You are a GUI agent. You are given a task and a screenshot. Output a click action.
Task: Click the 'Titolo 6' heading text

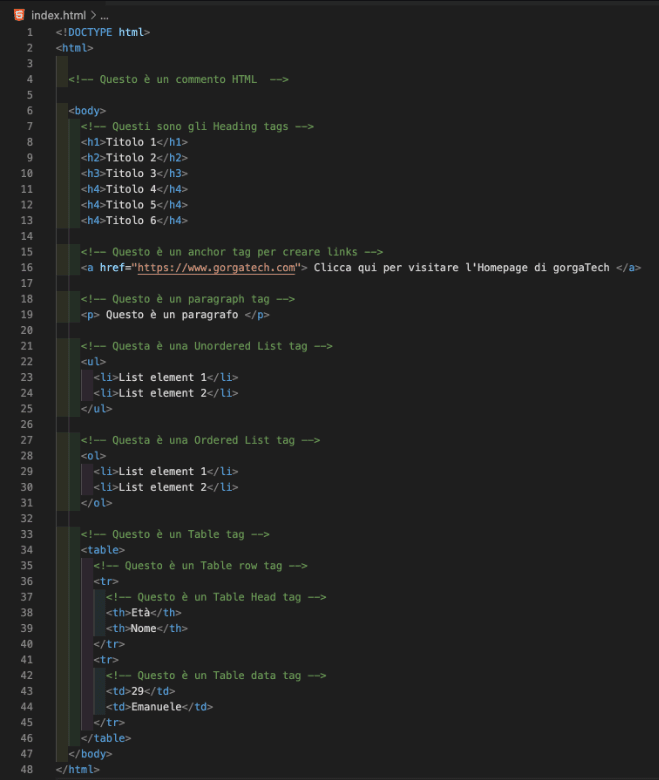tap(131, 220)
